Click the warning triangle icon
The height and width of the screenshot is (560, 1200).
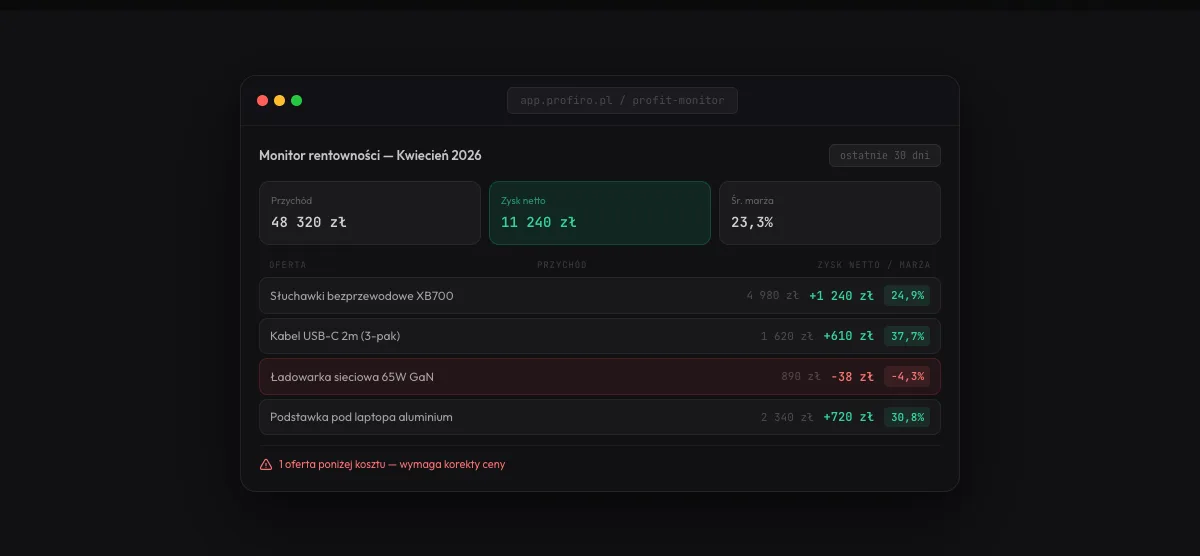click(x=266, y=464)
